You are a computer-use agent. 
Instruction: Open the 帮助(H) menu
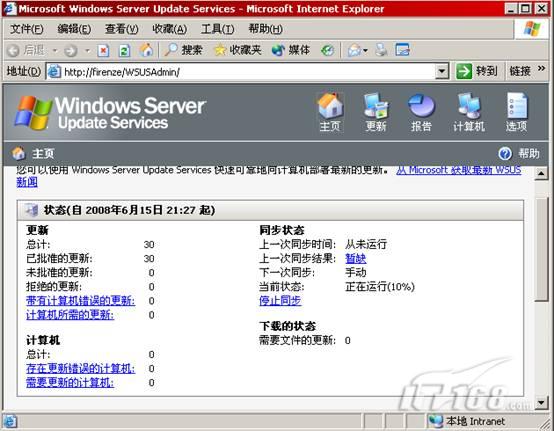point(266,29)
